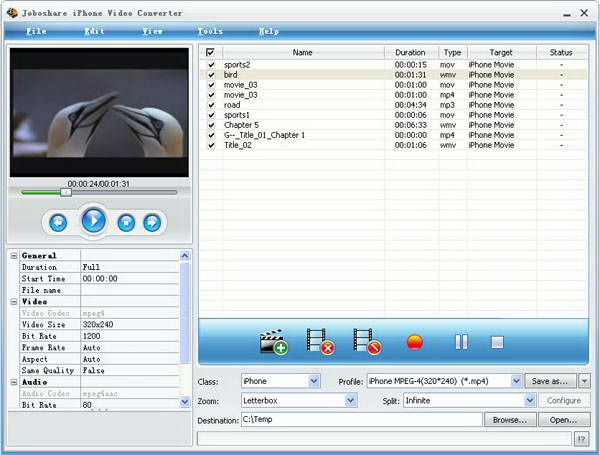Image resolution: width=600 pixels, height=455 pixels.
Task: Jump to next frame in preview player
Action: [x=151, y=222]
